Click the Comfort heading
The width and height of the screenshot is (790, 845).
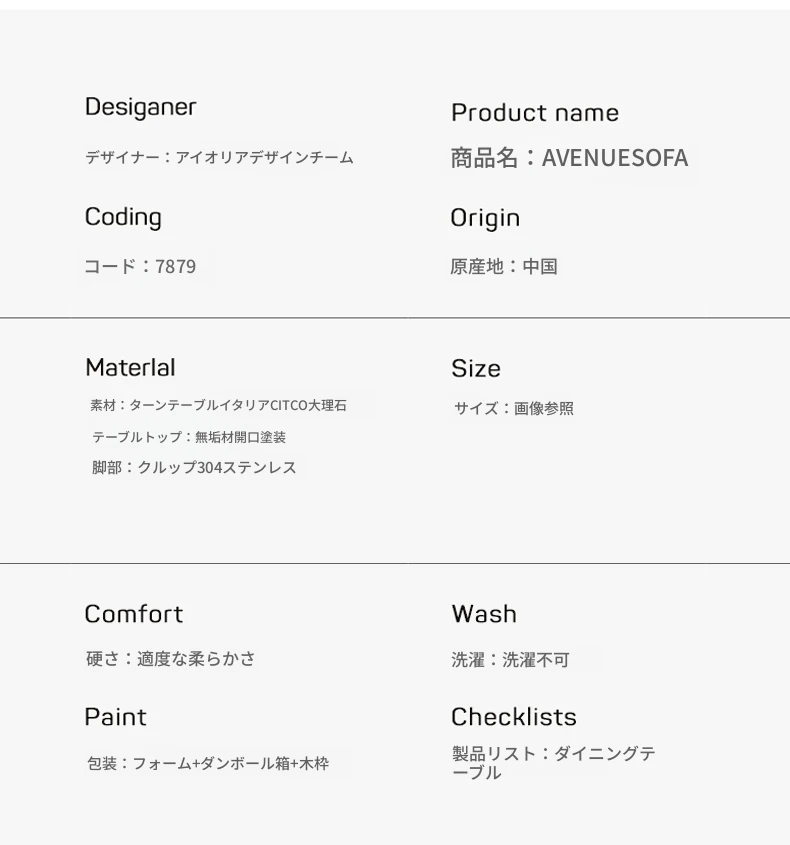tap(134, 614)
